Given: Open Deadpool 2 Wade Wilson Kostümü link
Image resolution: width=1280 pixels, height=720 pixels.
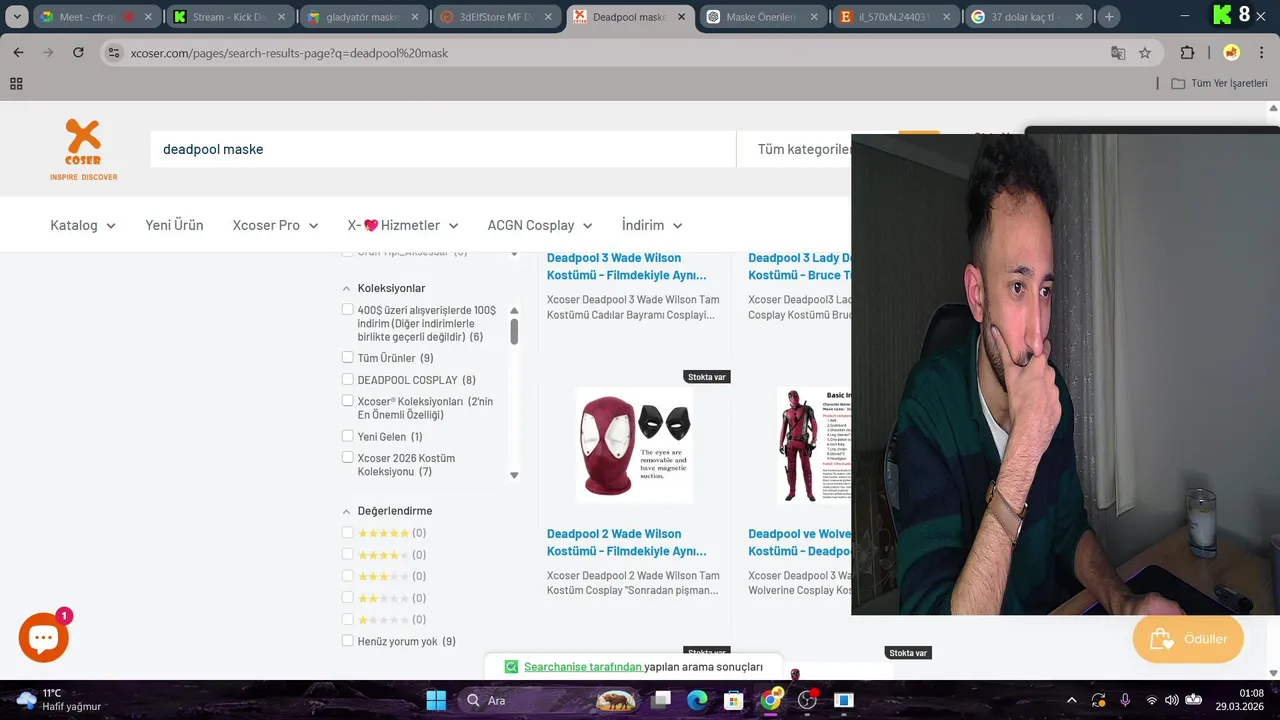Looking at the screenshot, I should [627, 542].
